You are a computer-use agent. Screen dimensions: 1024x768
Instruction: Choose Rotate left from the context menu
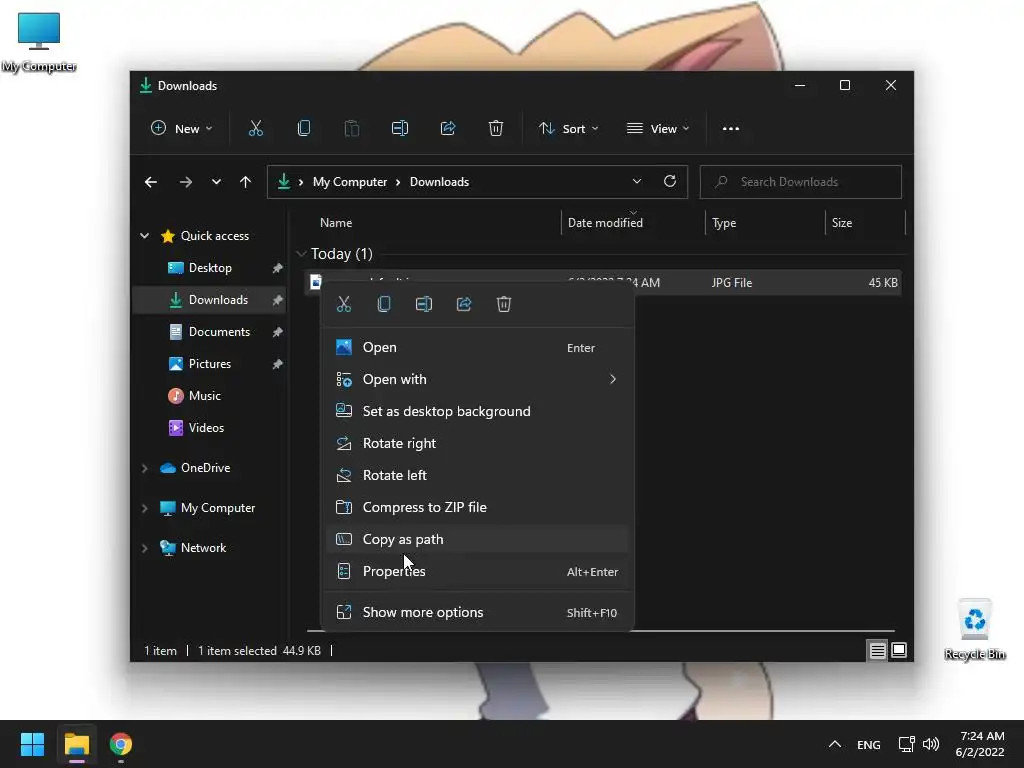click(477, 475)
